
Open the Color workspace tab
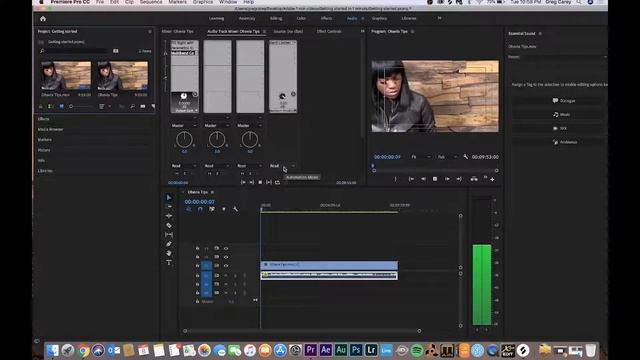point(301,18)
